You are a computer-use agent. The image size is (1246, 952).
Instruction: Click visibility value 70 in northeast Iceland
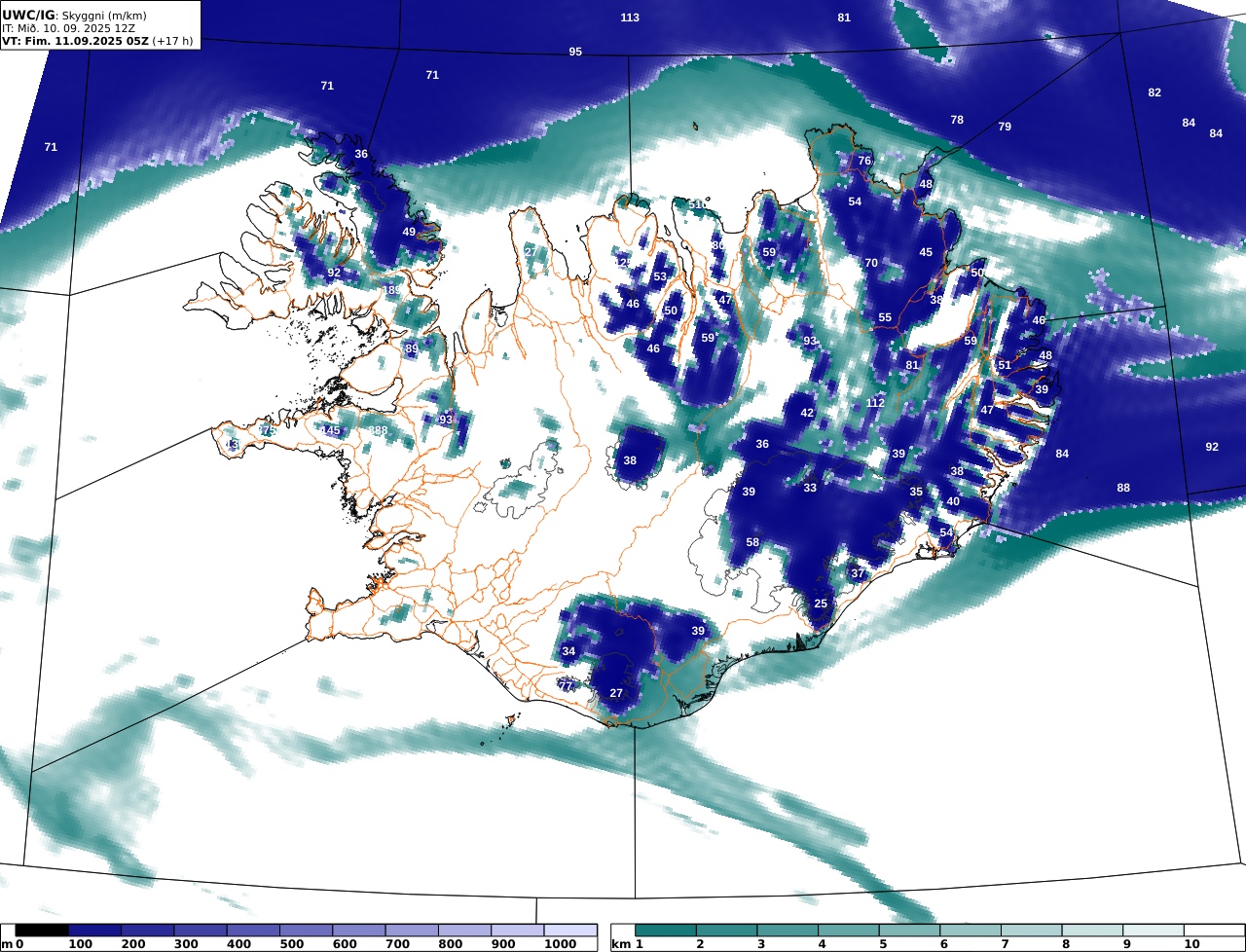point(871,263)
